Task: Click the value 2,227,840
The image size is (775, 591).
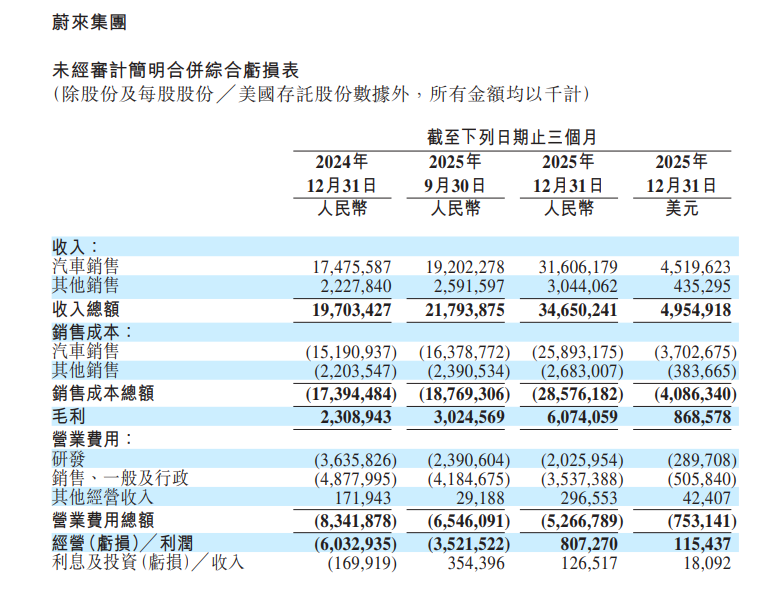Action: (x=356, y=287)
